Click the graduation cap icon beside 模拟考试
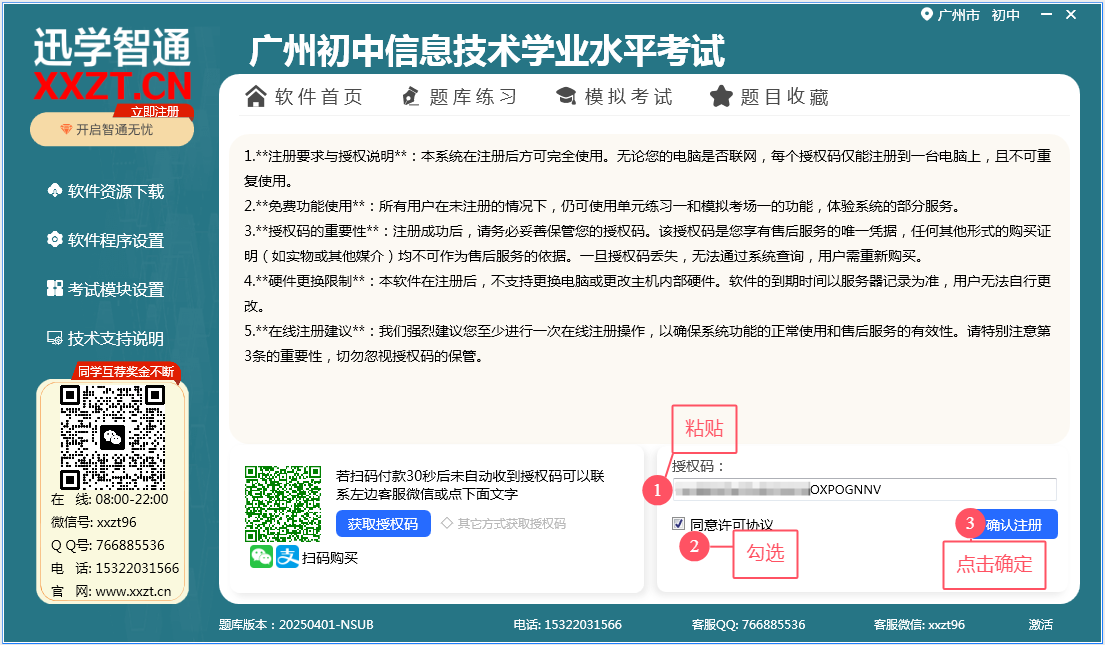Image resolution: width=1105 pixels, height=645 pixels. 566,96
